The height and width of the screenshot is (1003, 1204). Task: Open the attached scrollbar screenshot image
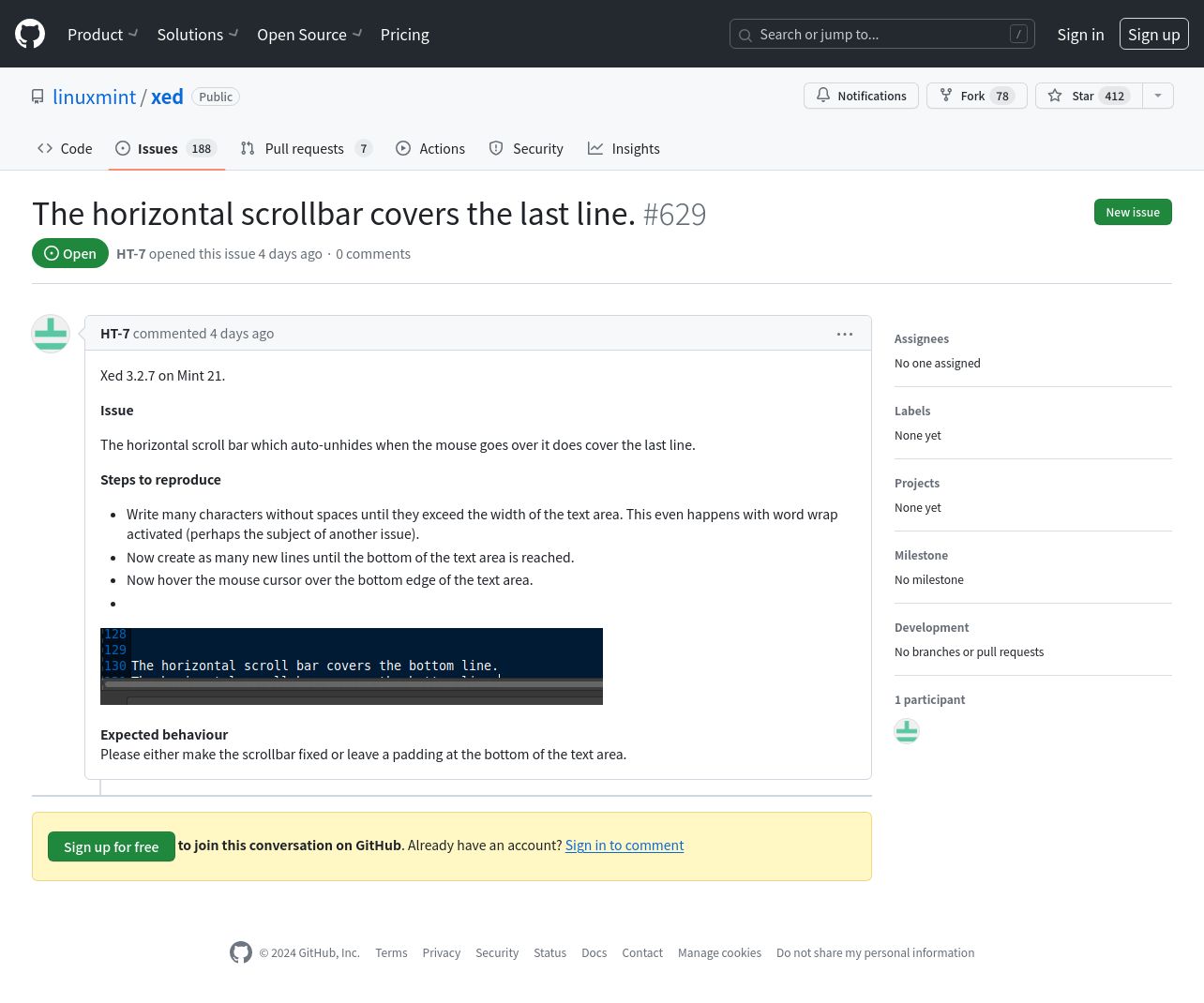352,666
